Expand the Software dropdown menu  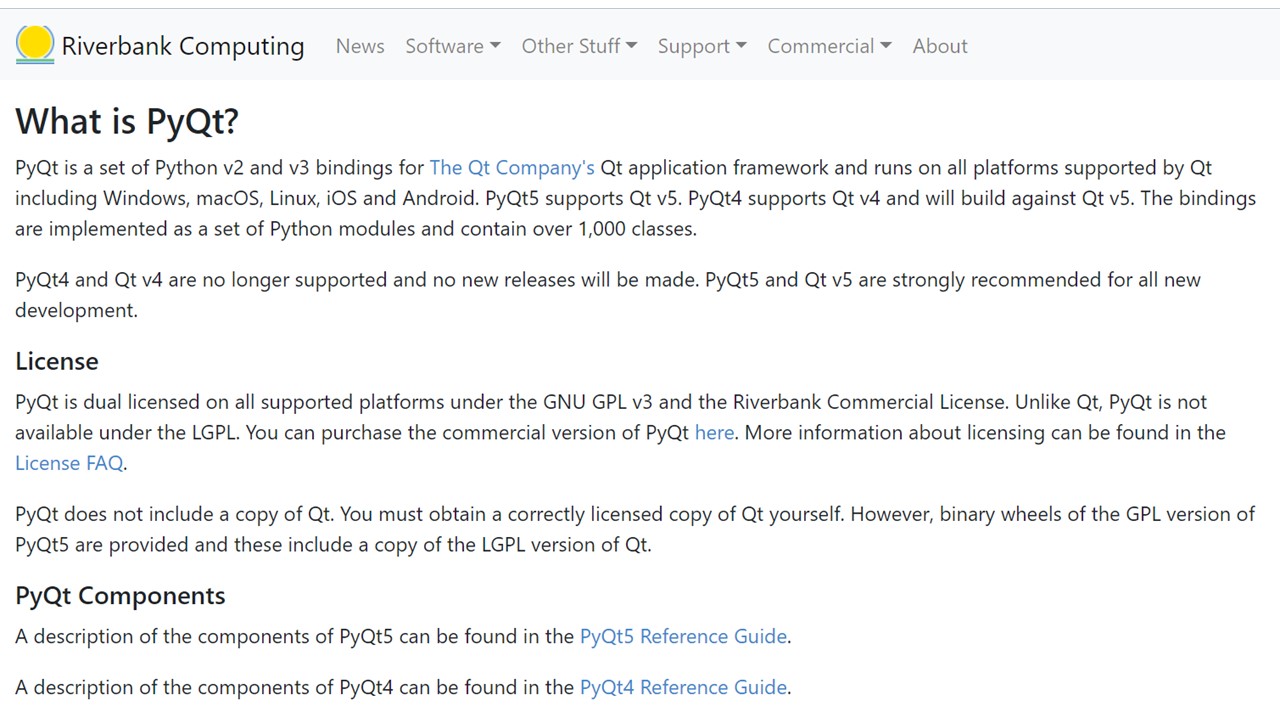pyautogui.click(x=452, y=46)
